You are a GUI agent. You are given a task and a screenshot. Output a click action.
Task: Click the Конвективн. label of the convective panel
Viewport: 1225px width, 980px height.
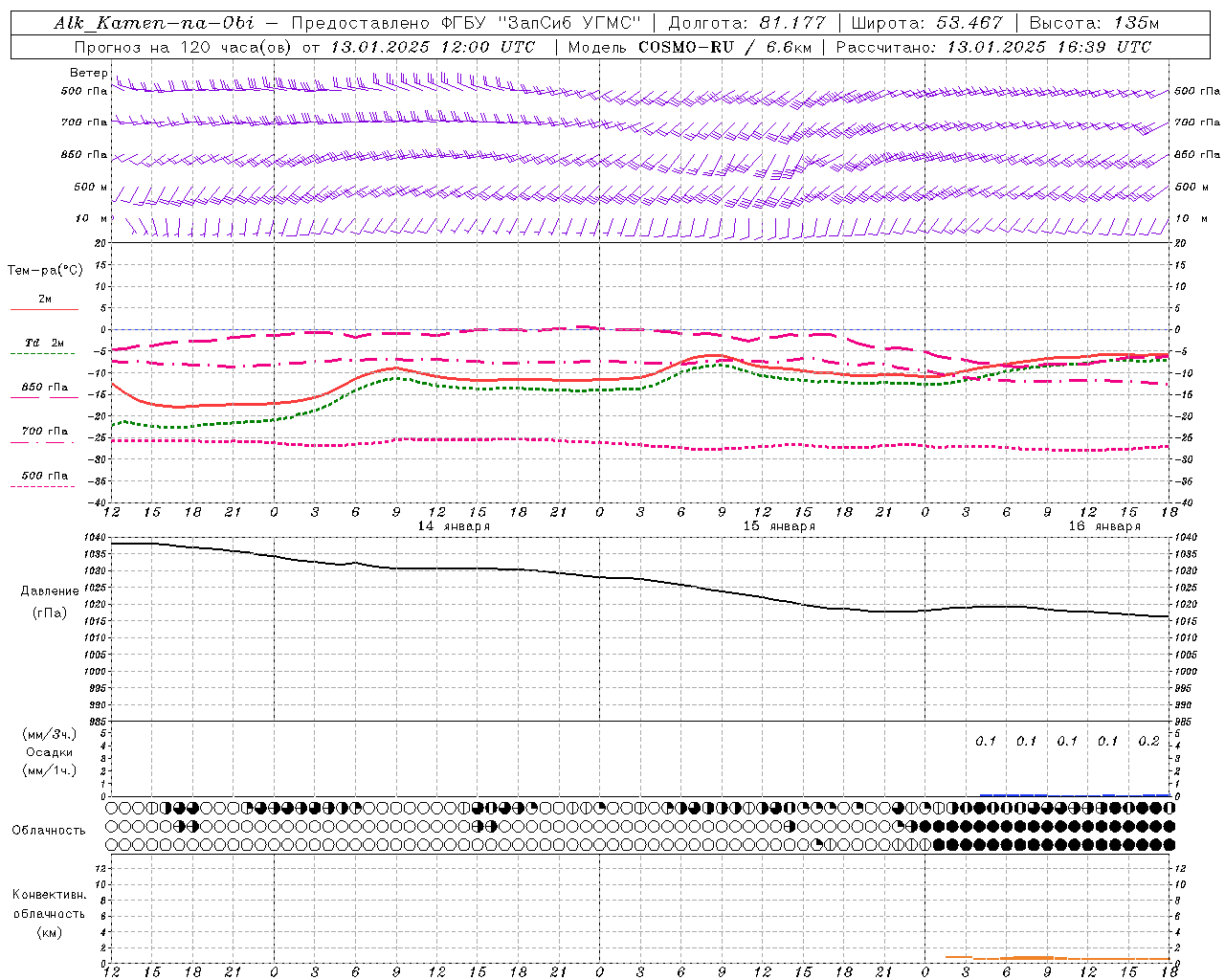(x=49, y=895)
